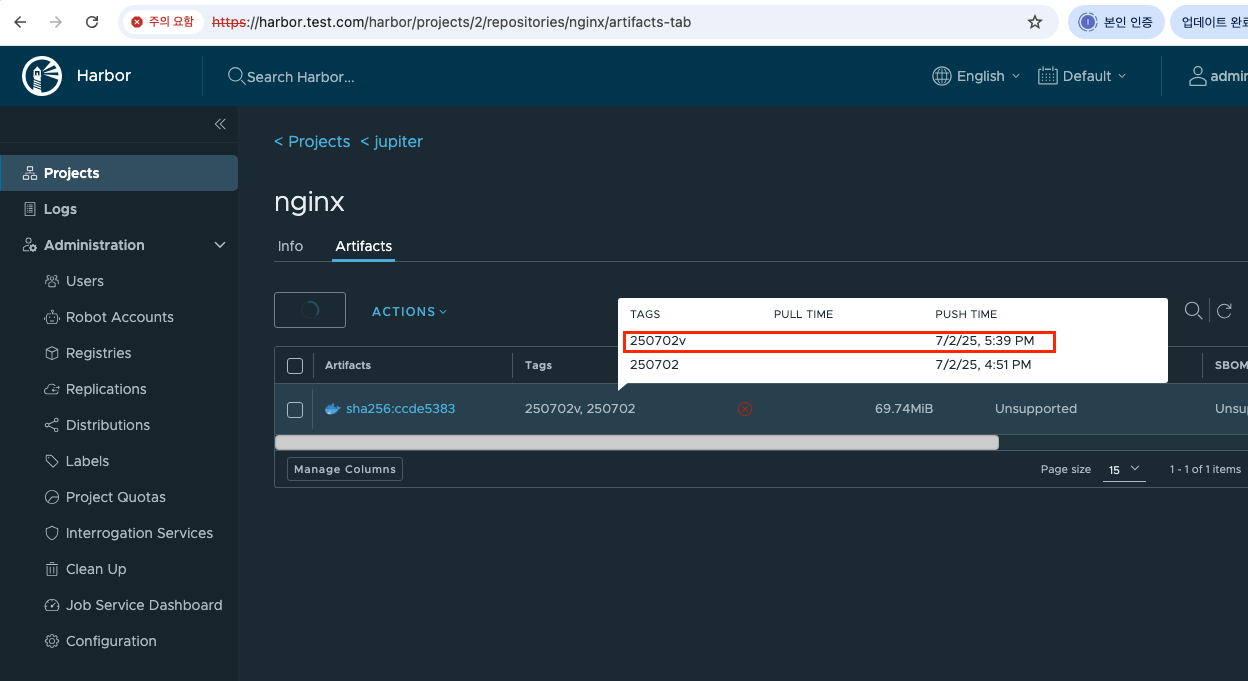Click the Robot Accounts icon

coord(52,317)
